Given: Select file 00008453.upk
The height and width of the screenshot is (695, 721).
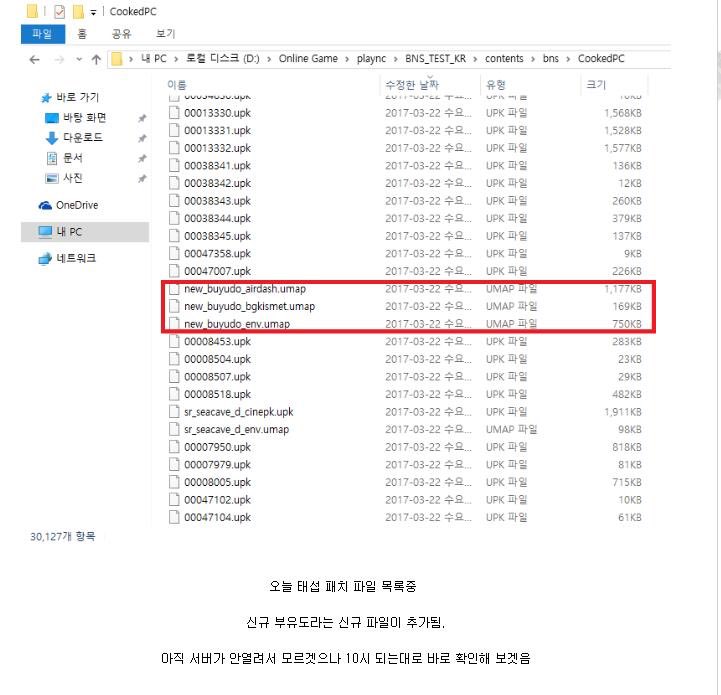Looking at the screenshot, I should click(217, 341).
